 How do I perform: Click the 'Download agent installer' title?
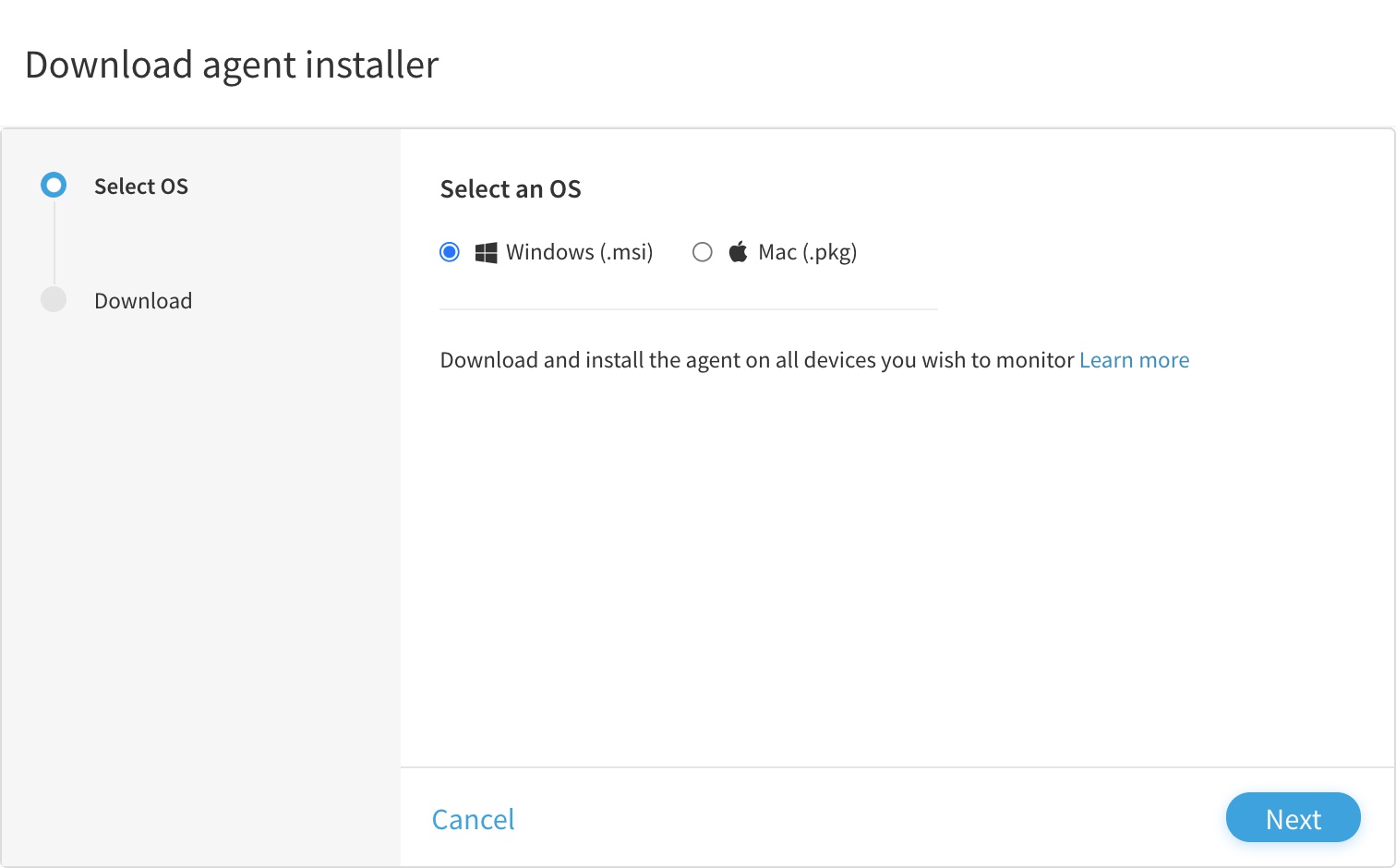(232, 66)
